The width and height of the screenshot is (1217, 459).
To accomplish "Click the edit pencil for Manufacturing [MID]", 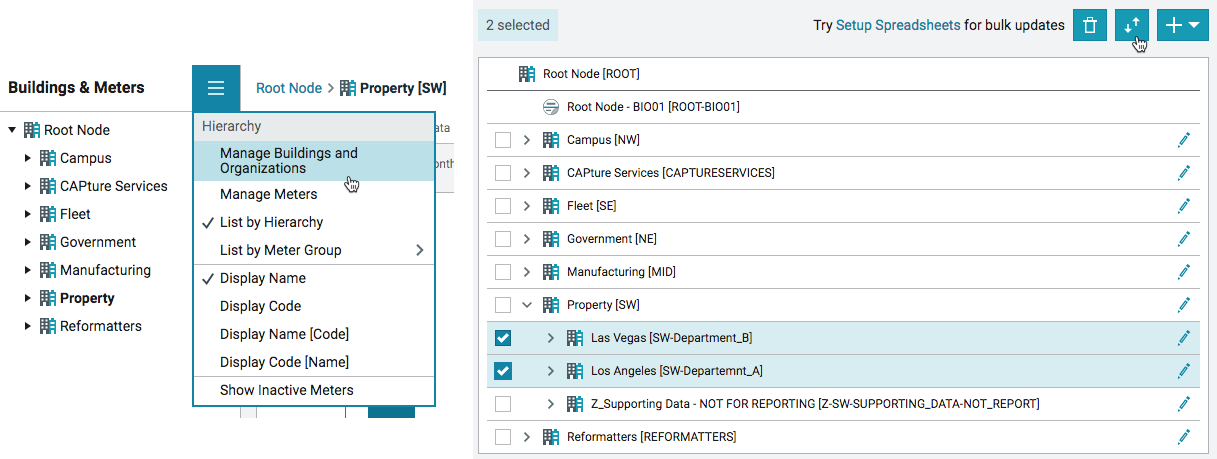I will pyautogui.click(x=1184, y=272).
